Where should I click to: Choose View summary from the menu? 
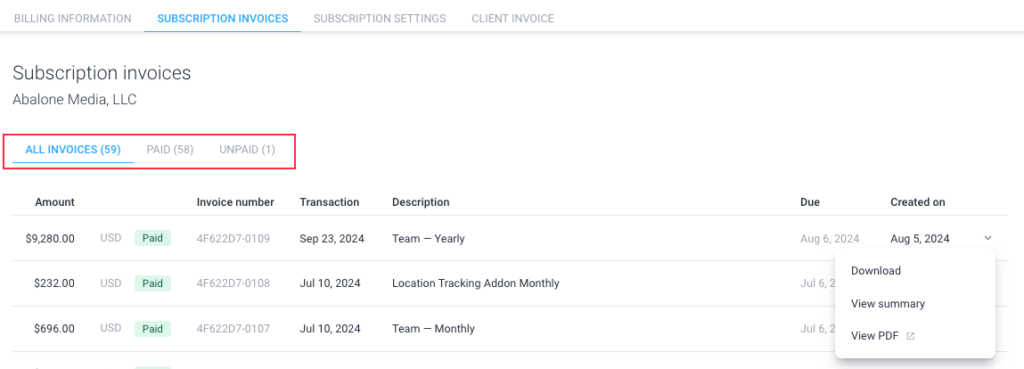[x=888, y=304]
